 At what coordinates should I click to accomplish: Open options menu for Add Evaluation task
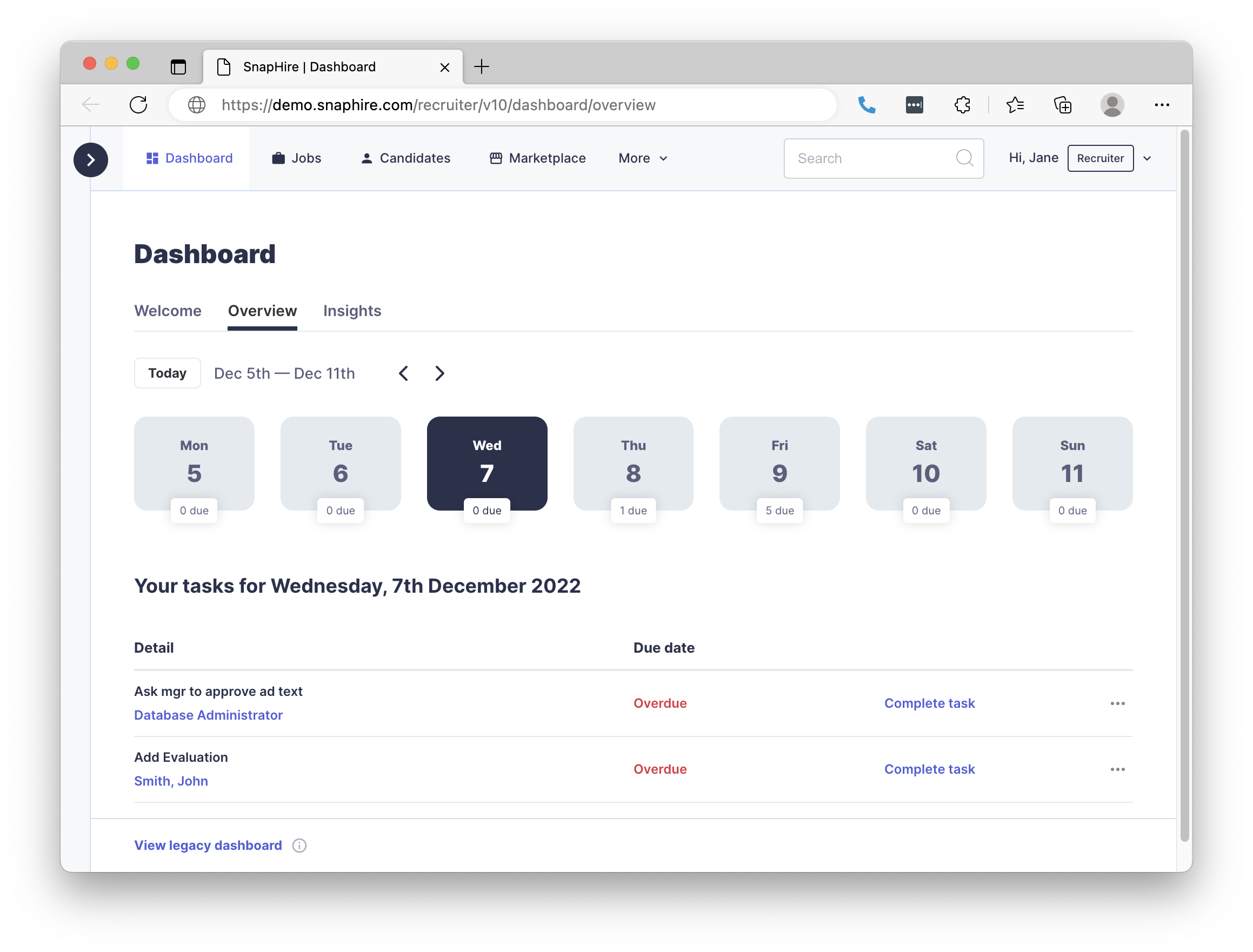[1117, 769]
